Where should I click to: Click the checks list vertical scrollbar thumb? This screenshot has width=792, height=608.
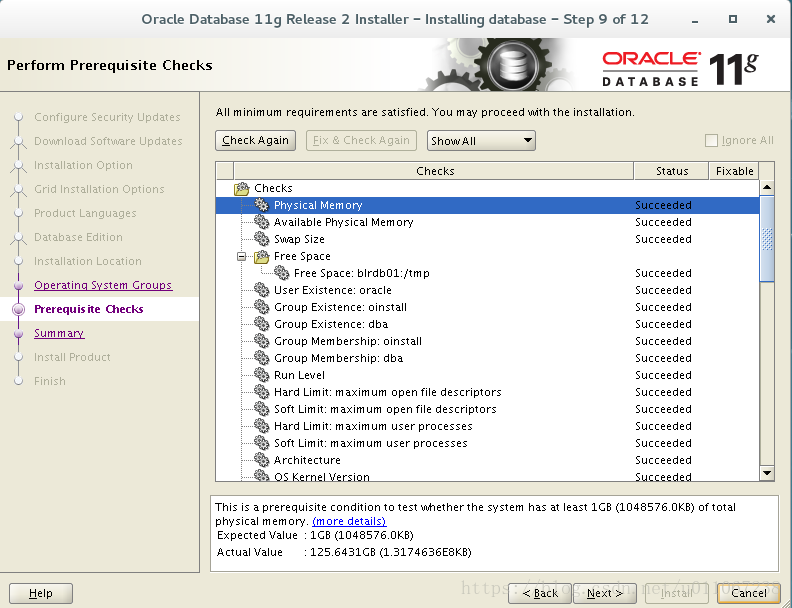pos(767,239)
